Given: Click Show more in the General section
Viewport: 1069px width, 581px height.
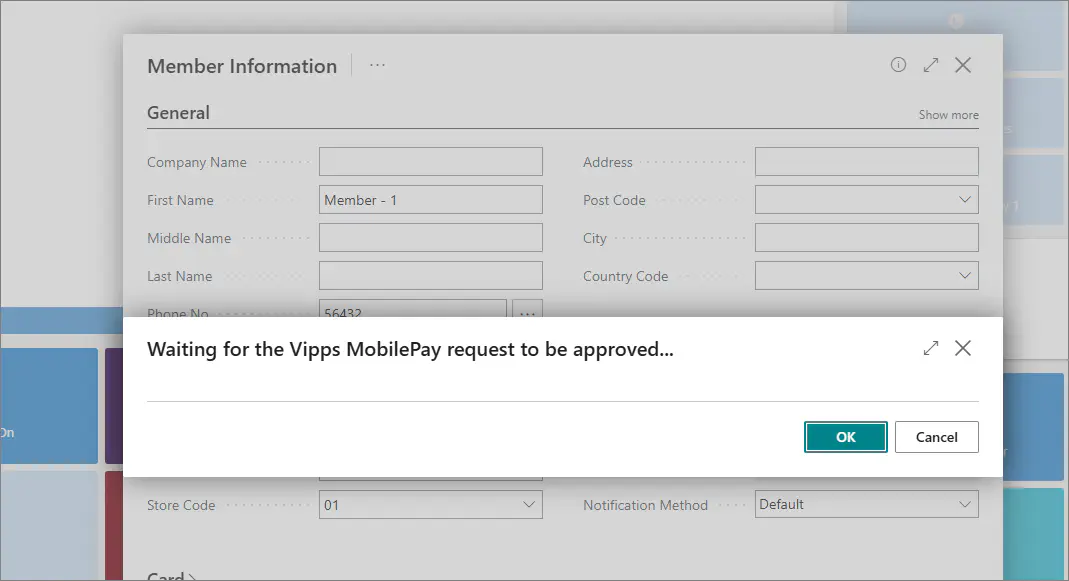Looking at the screenshot, I should (x=948, y=115).
